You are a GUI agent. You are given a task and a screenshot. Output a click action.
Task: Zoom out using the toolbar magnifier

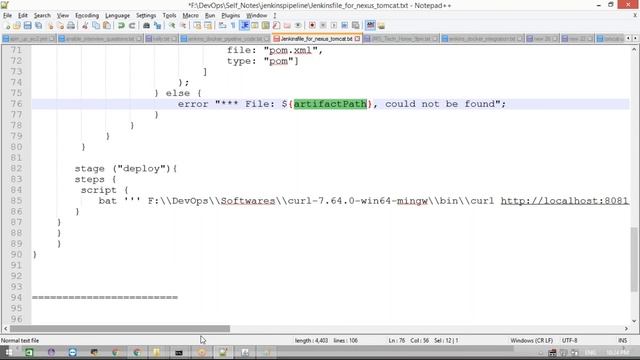pyautogui.click(x=183, y=26)
